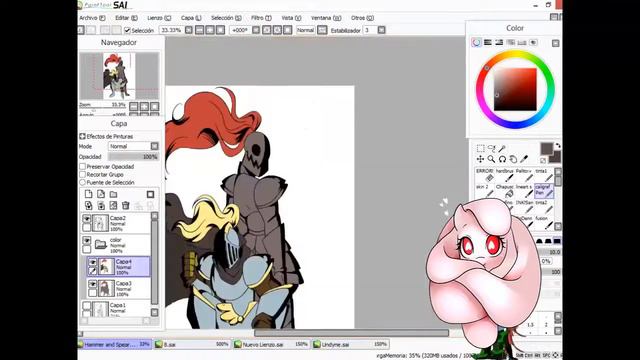
Task: Open the Filtro menu
Action: 261,18
